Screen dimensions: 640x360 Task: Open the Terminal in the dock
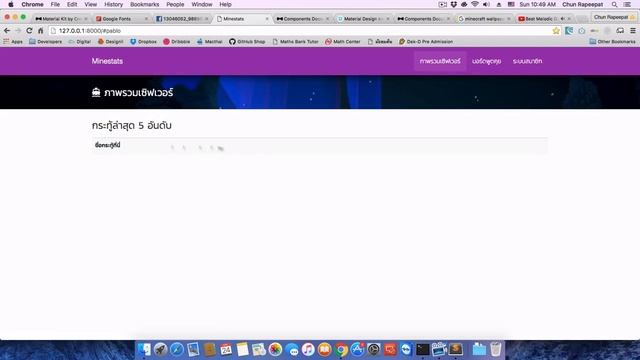pos(422,349)
